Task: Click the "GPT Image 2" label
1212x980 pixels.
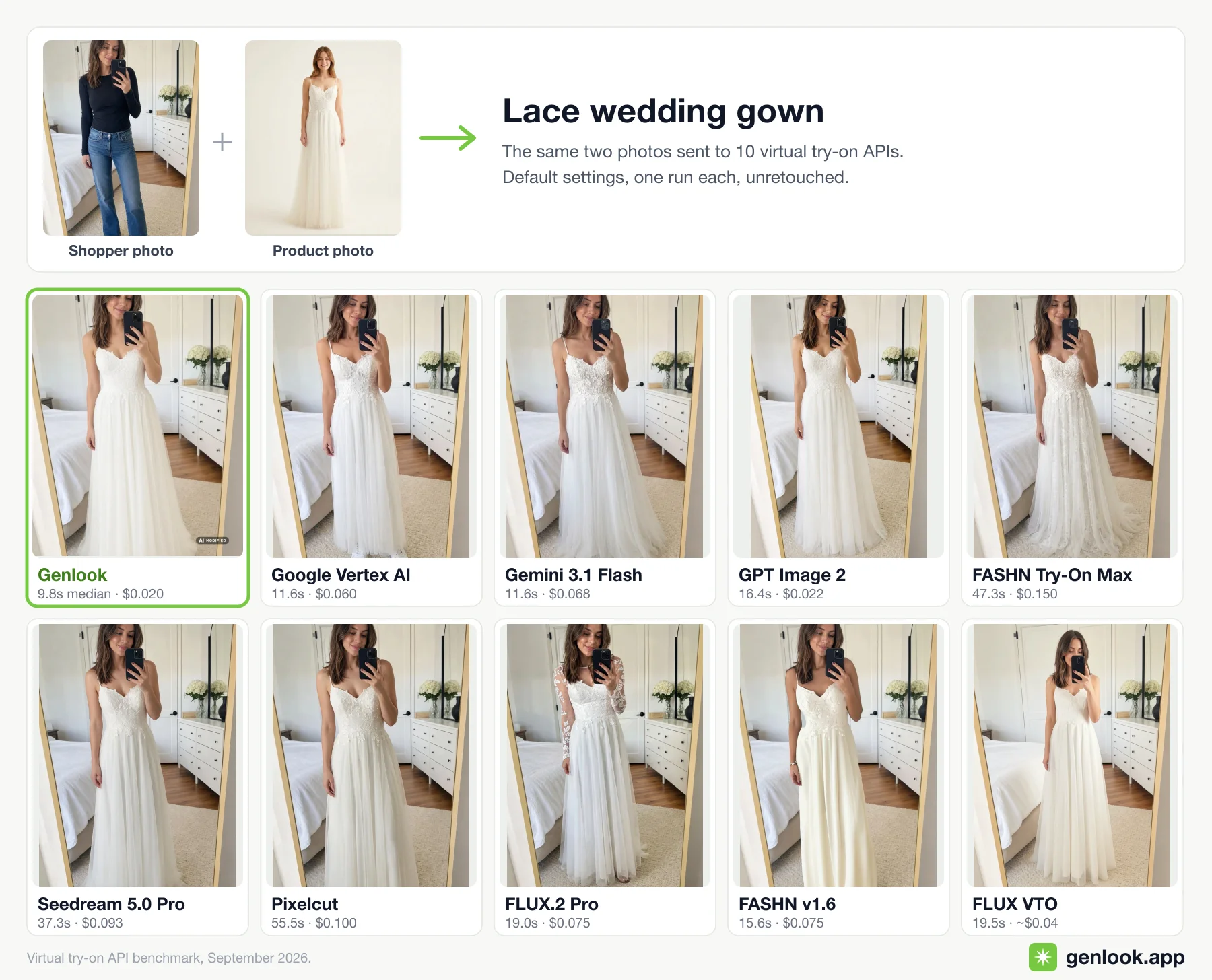Action: coord(792,575)
